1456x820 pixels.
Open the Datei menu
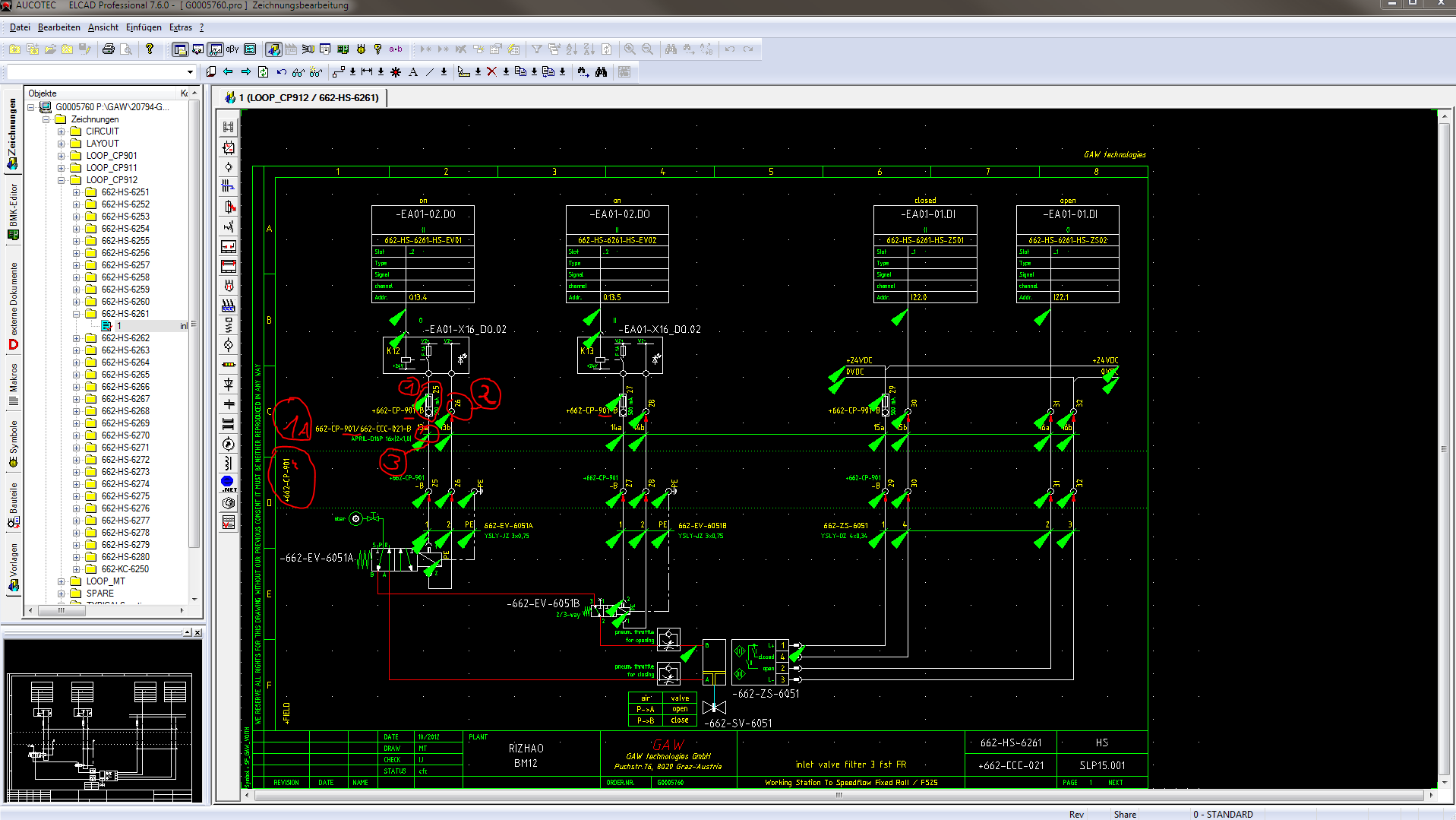(20, 27)
